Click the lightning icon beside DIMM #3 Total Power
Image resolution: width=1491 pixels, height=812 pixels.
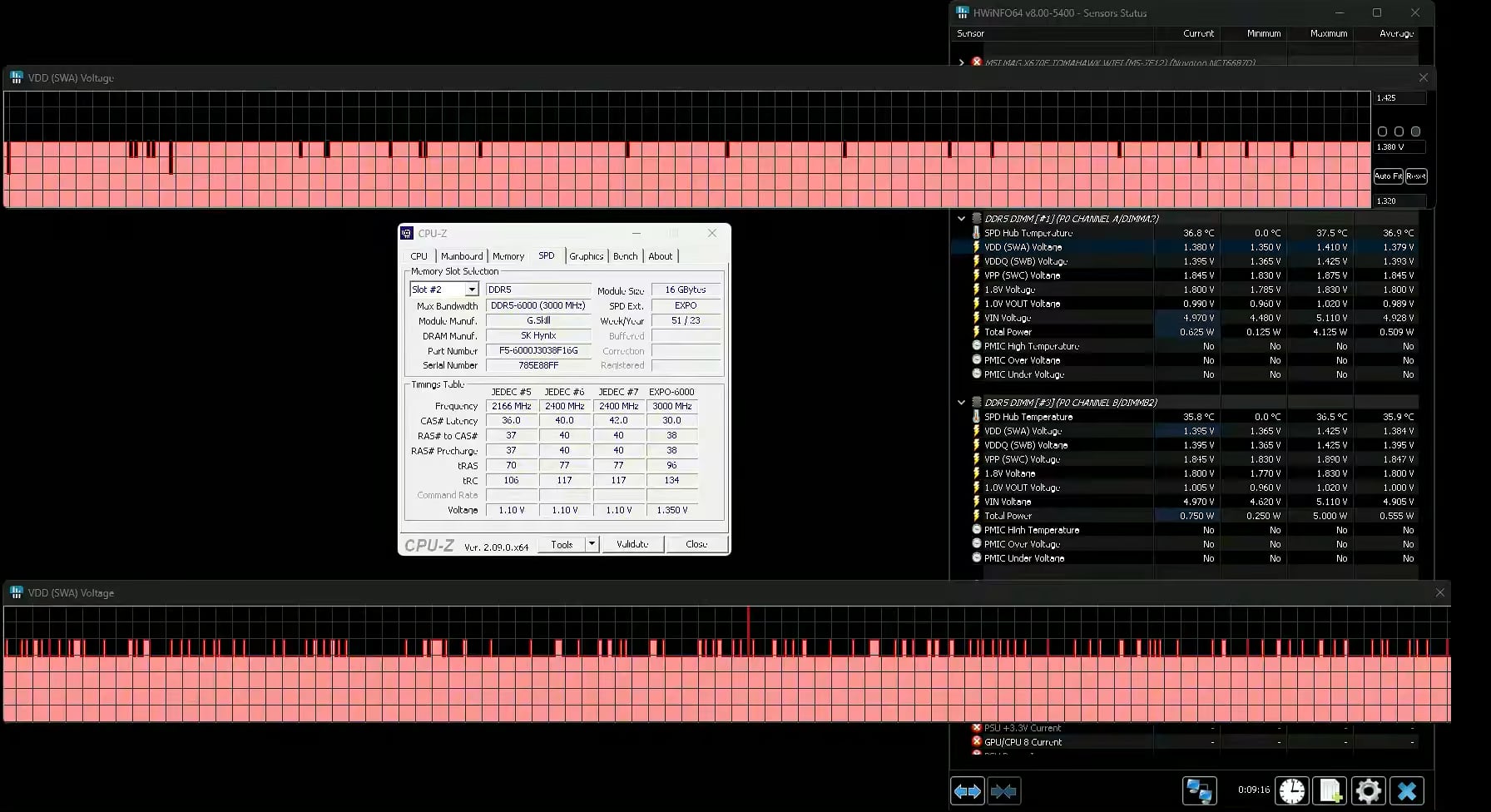coord(976,516)
